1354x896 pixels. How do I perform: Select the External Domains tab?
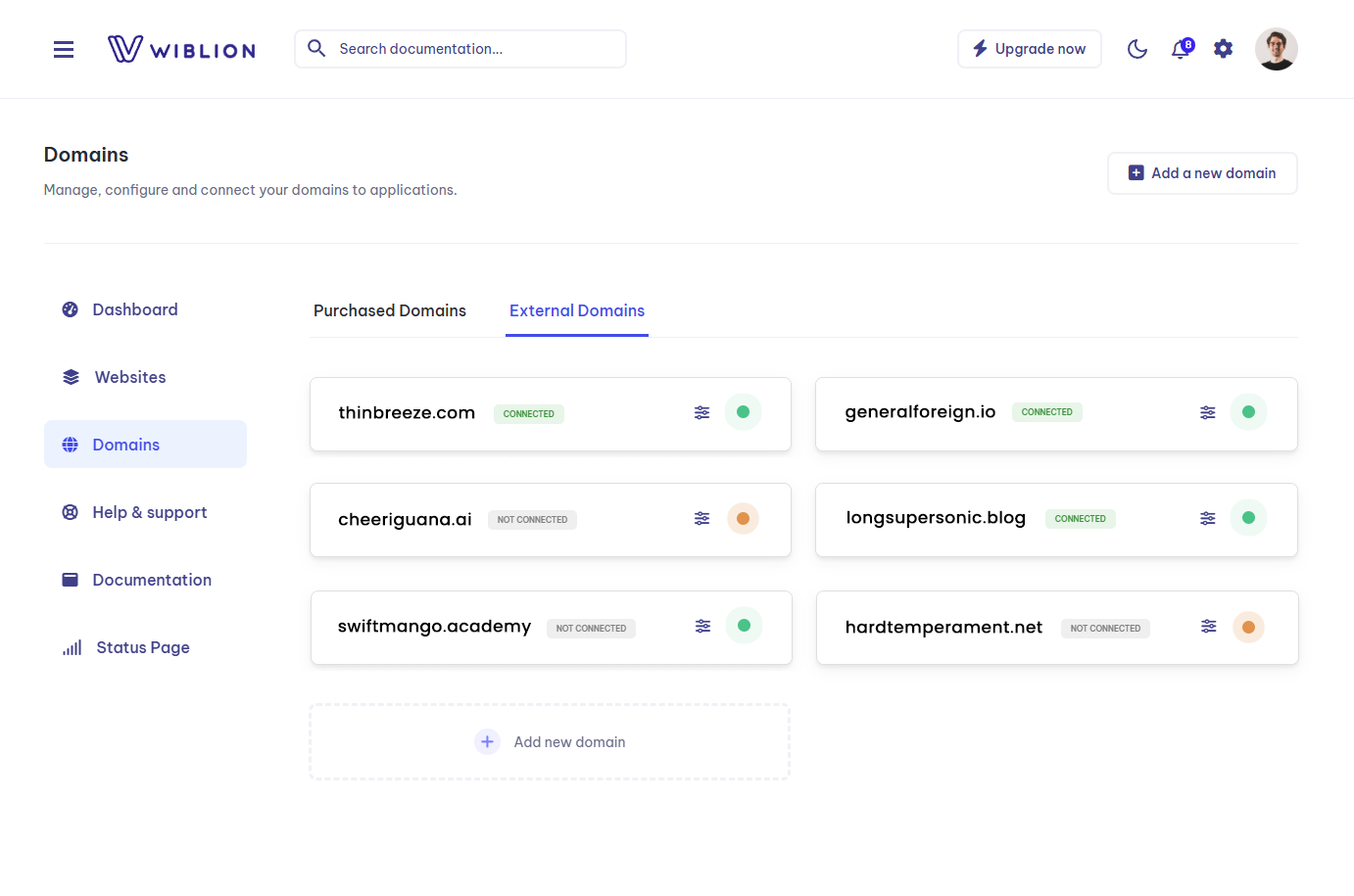tap(576, 310)
